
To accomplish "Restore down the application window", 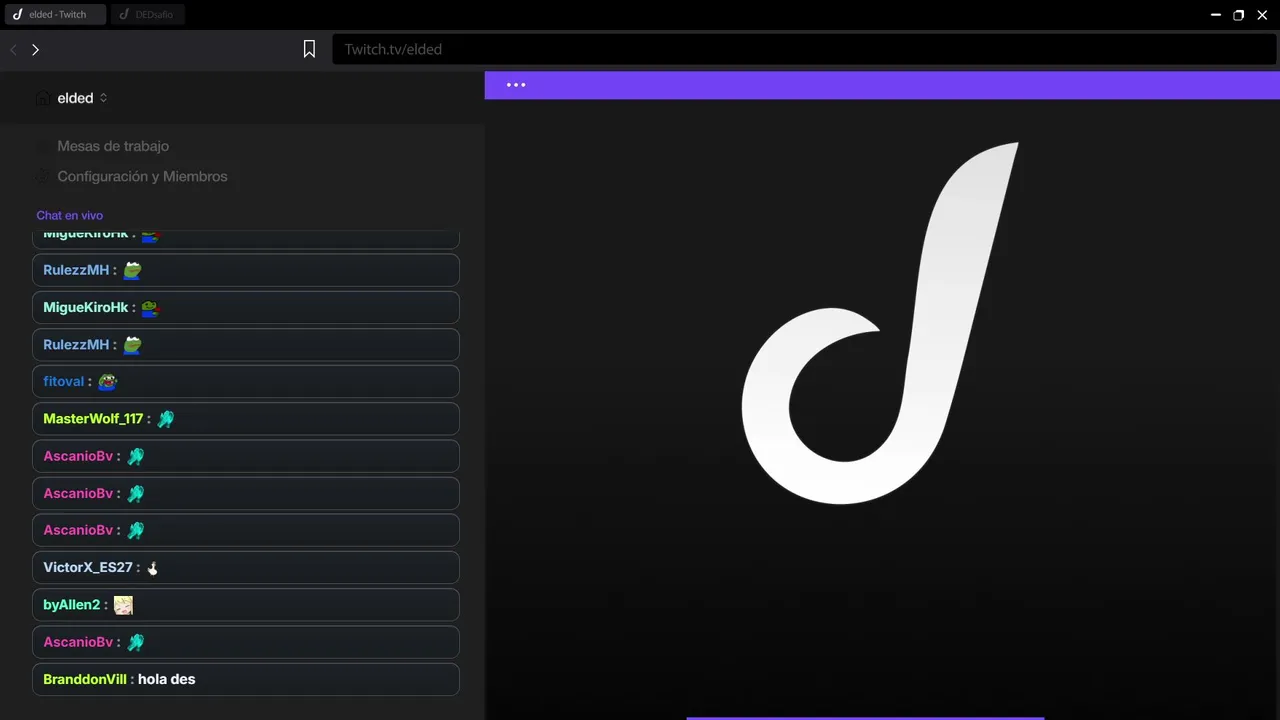I will pos(1239,15).
